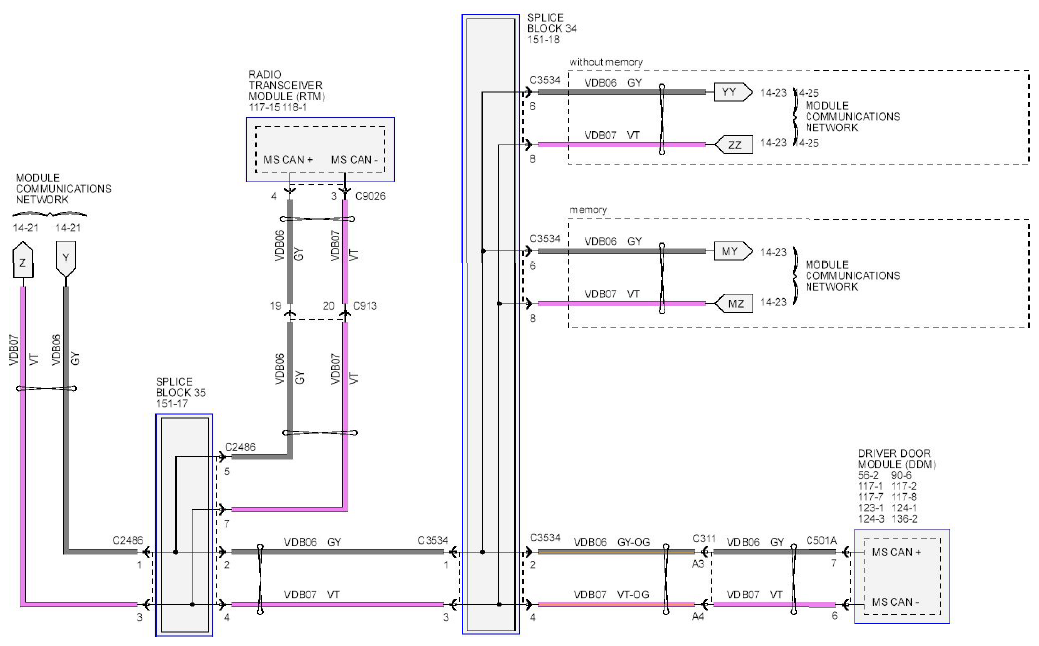Click 'MS CAN +' inside the DDM box
The image size is (1039, 646).
pos(897,553)
